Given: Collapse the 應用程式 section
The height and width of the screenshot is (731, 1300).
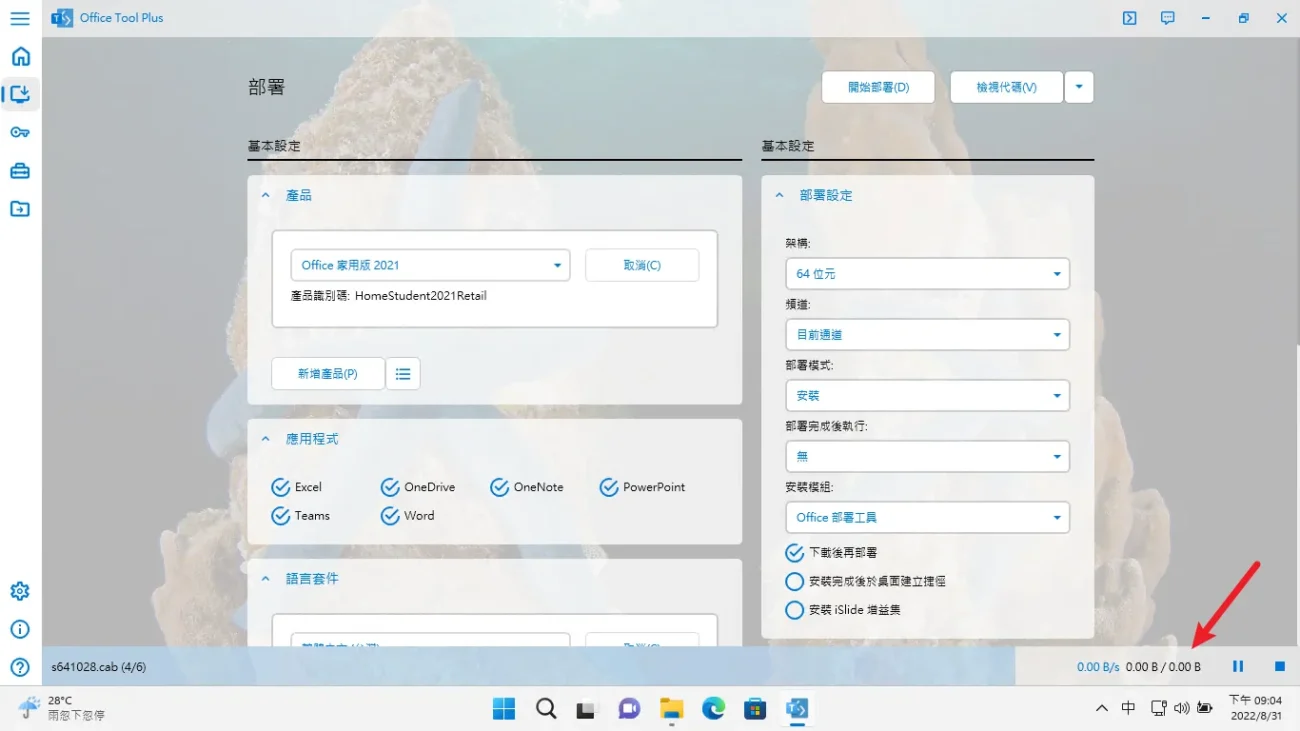Looking at the screenshot, I should pos(265,438).
